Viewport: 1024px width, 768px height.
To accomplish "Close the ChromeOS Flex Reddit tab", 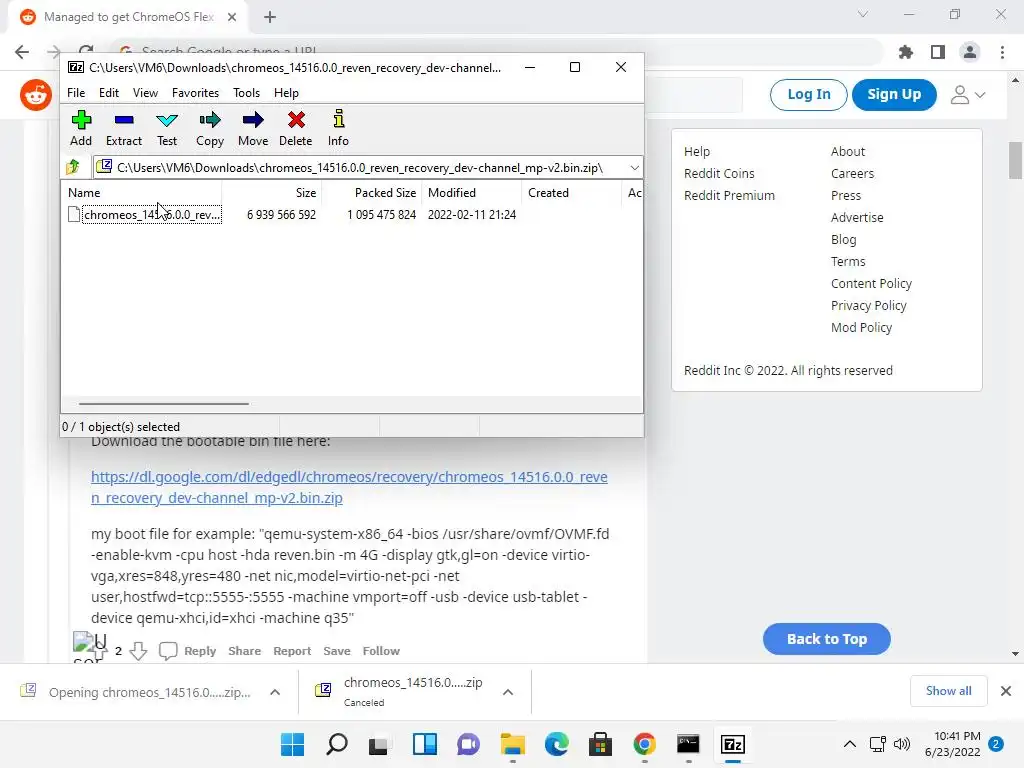I will point(232,17).
